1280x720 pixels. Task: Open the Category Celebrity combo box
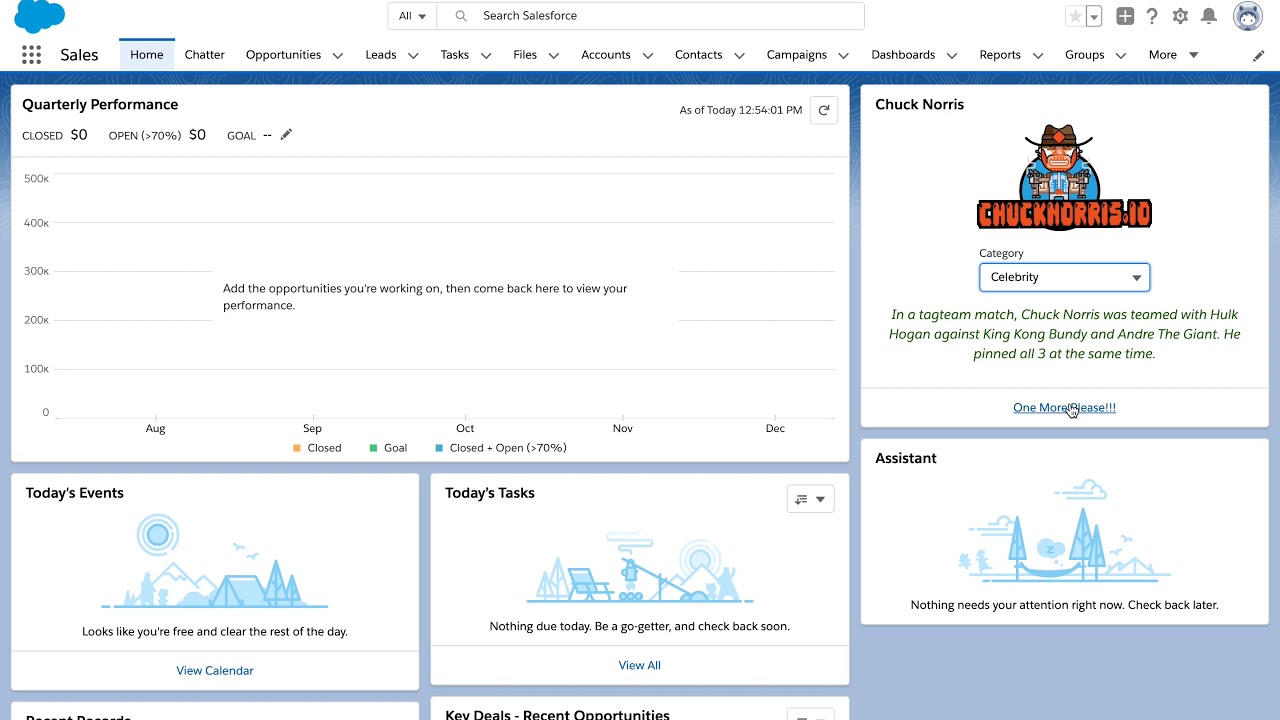[1064, 277]
